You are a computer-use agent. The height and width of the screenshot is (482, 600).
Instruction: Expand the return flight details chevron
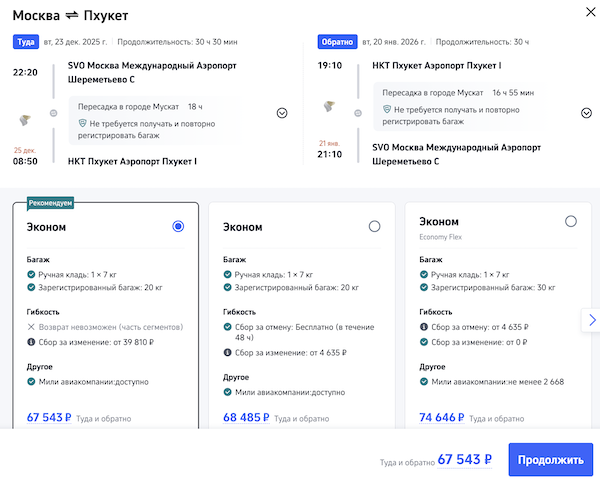[x=586, y=113]
